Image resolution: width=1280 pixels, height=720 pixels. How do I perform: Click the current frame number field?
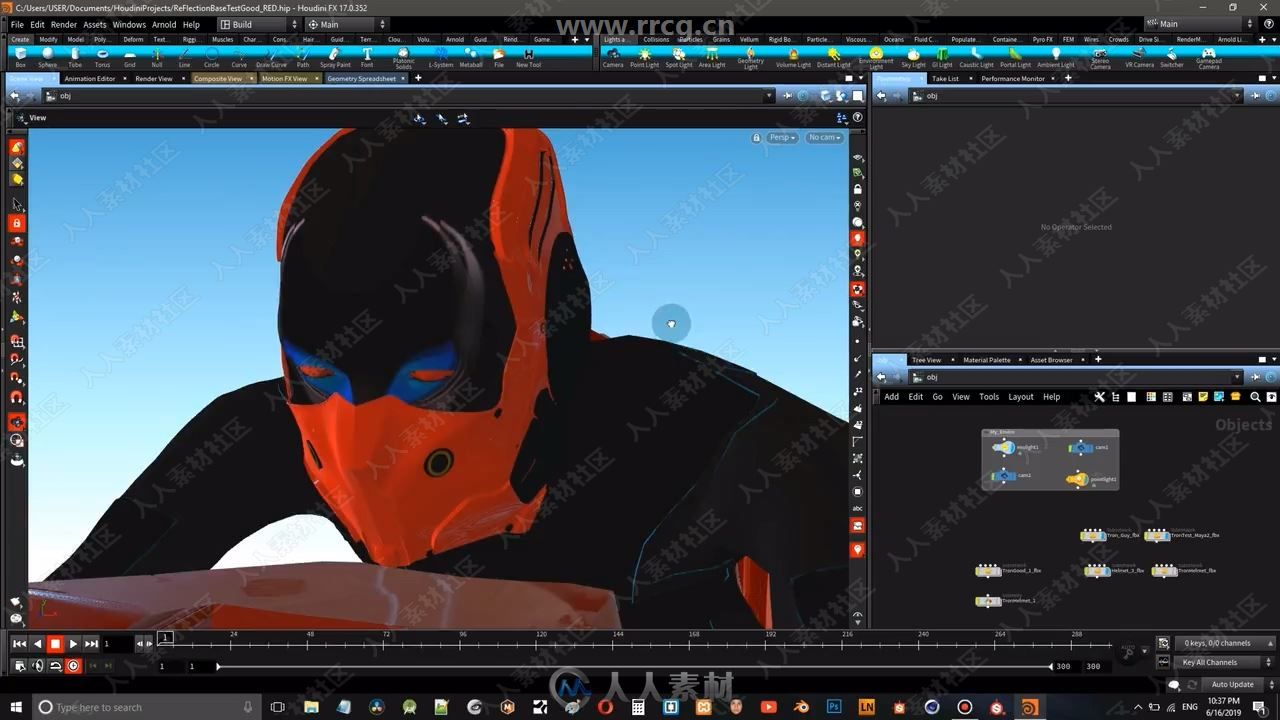click(117, 644)
